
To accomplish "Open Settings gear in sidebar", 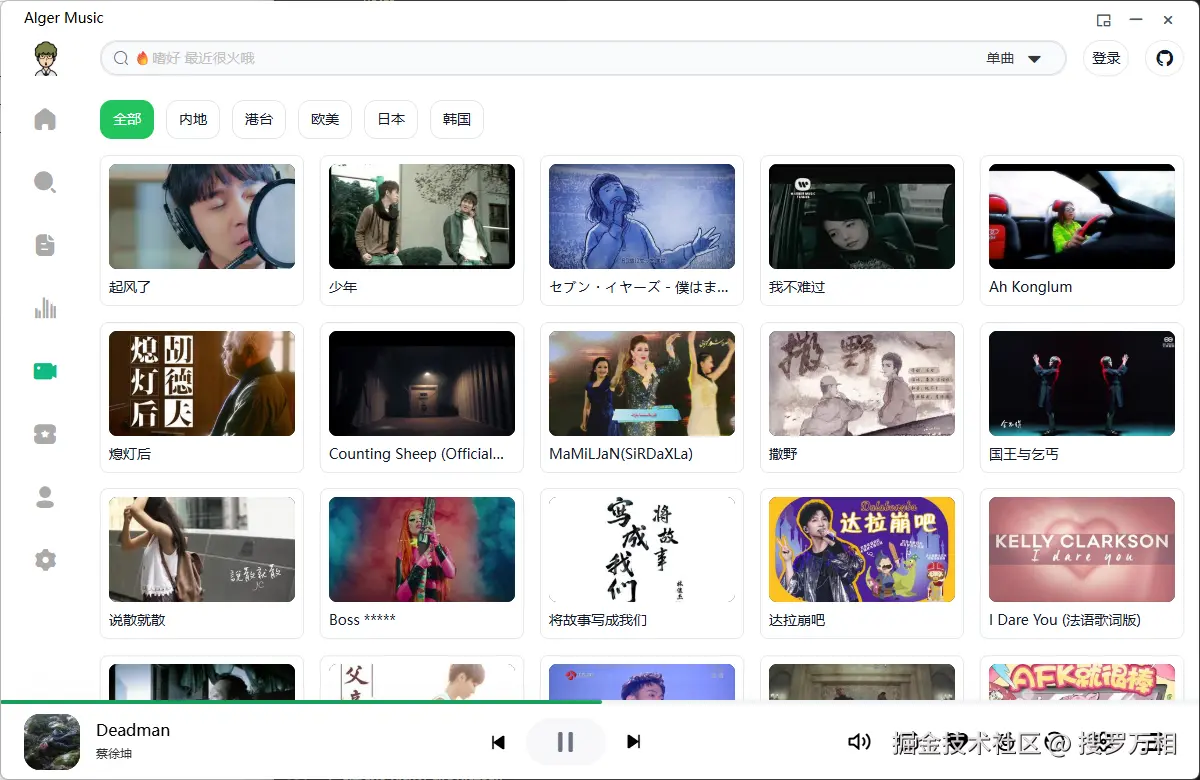I will click(x=45, y=560).
